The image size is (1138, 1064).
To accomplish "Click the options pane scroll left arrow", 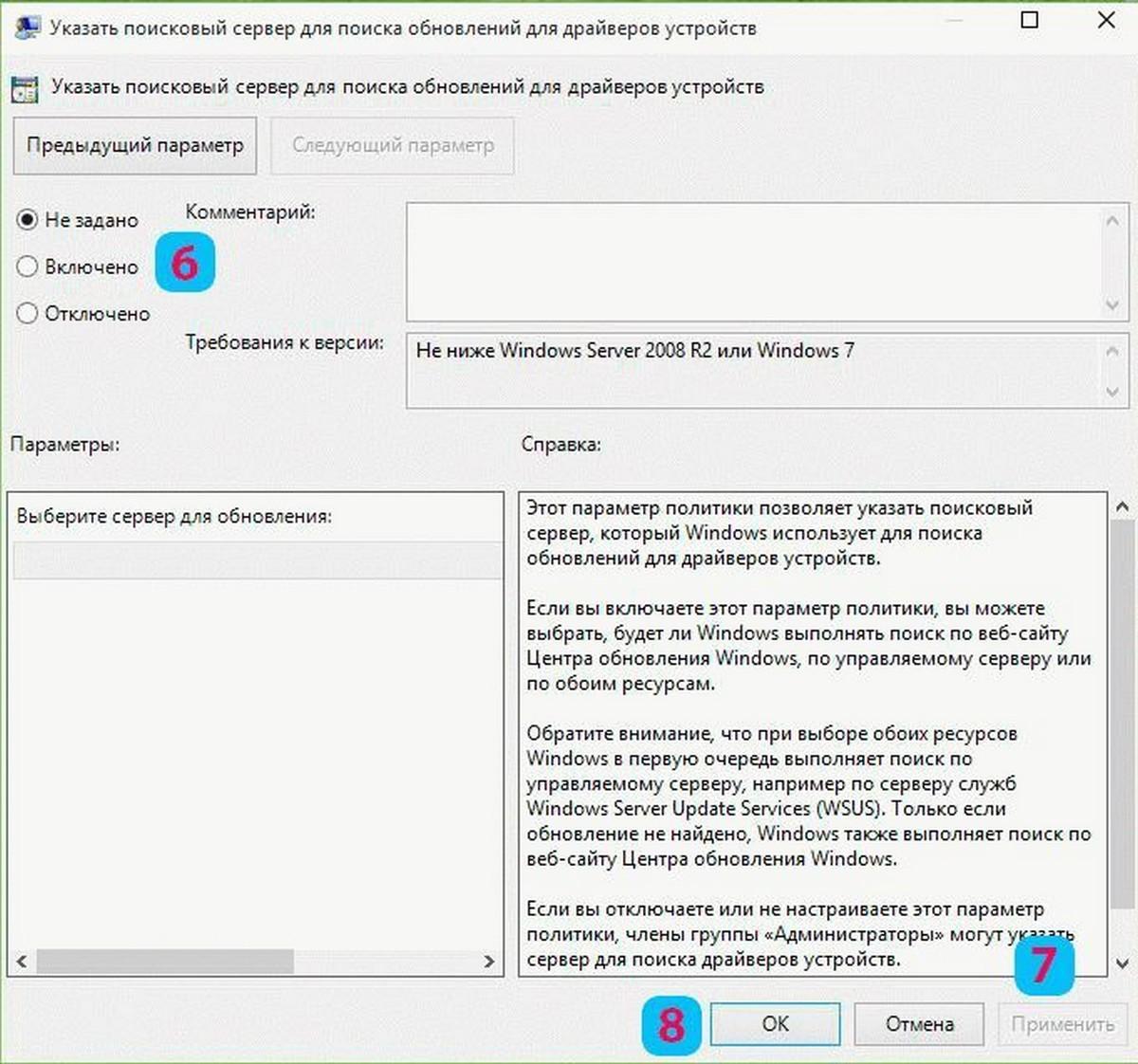I will (21, 962).
